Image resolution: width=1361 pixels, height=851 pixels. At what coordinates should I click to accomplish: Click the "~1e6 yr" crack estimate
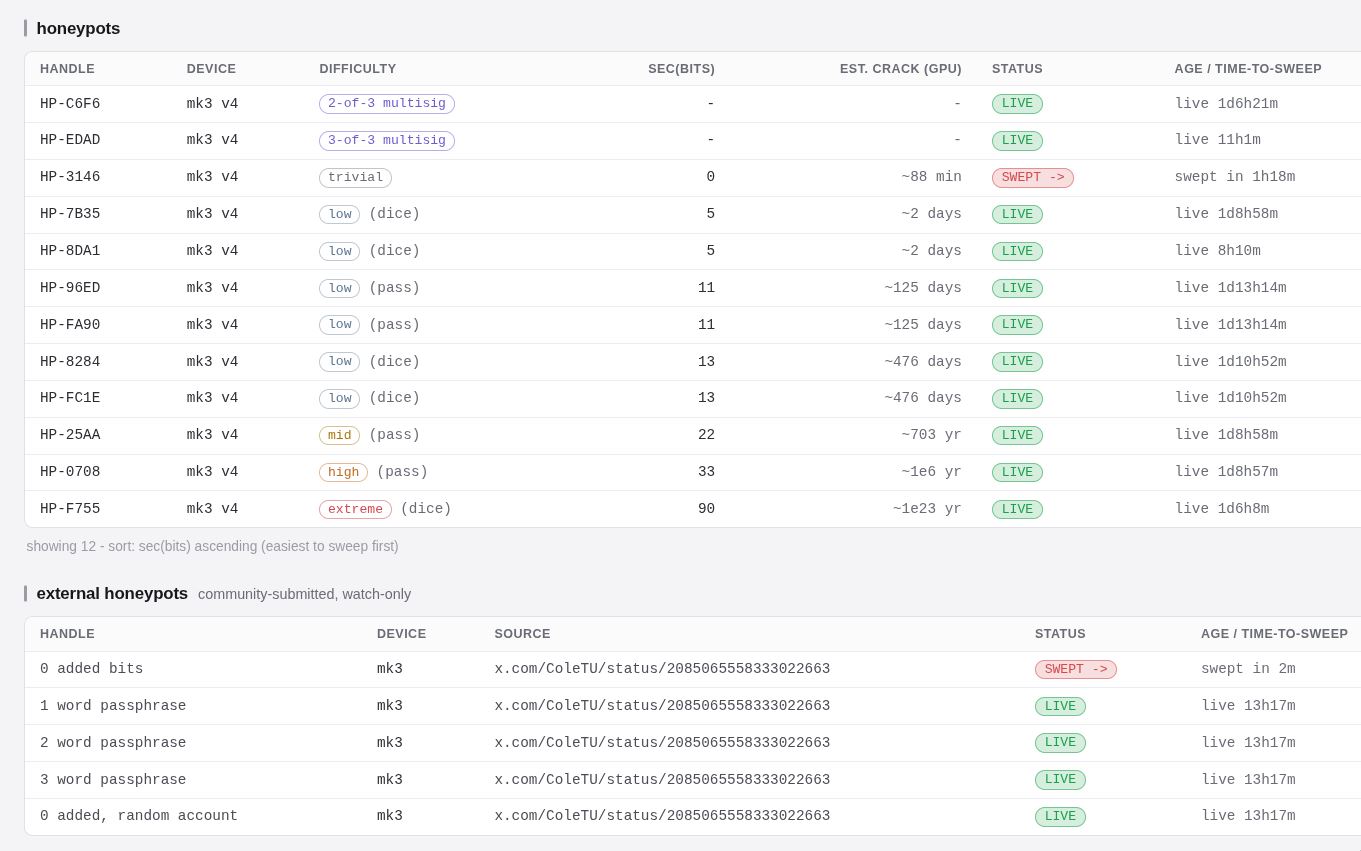pos(931,472)
